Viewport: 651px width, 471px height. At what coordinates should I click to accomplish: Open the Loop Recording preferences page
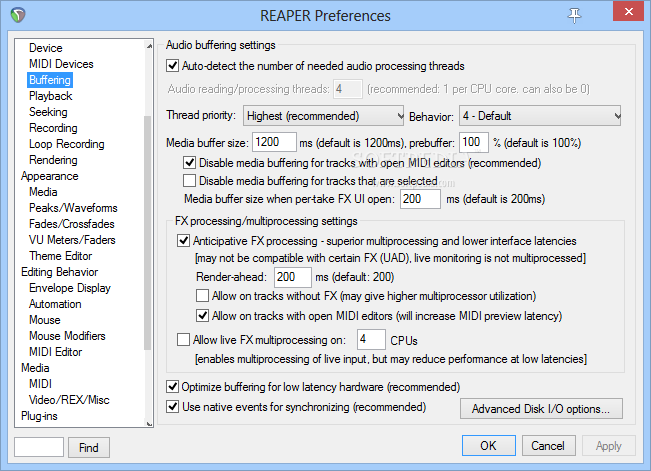[67, 144]
